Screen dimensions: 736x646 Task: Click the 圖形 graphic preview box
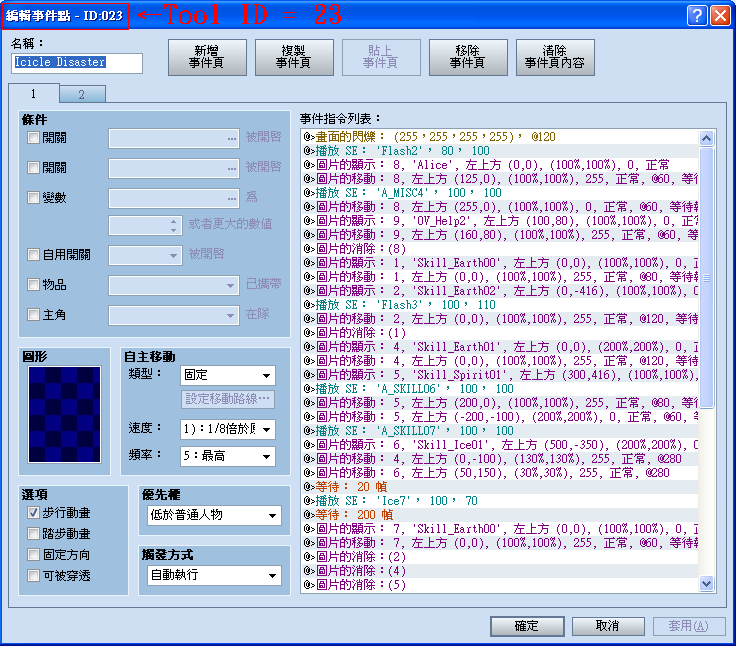pos(64,415)
